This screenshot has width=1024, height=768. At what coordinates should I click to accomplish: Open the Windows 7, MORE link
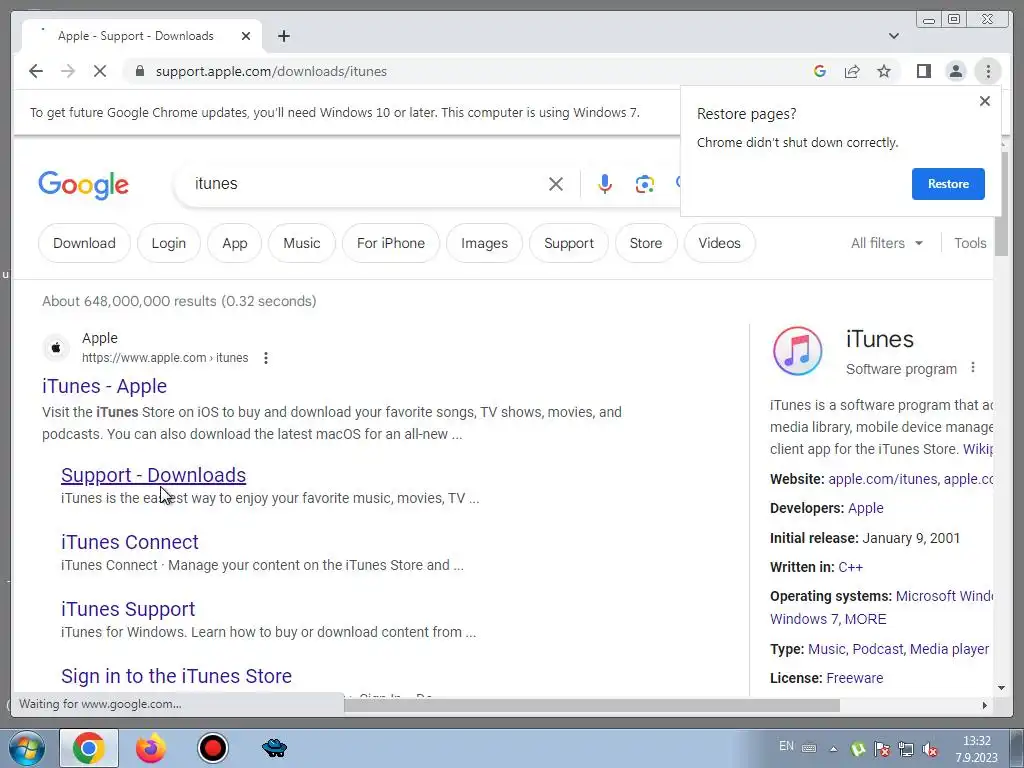tap(828, 618)
